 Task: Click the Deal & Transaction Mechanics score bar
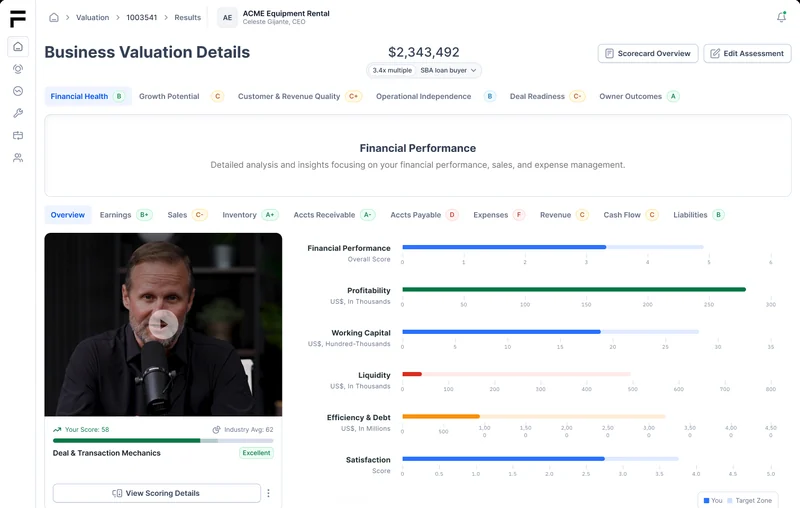163,441
